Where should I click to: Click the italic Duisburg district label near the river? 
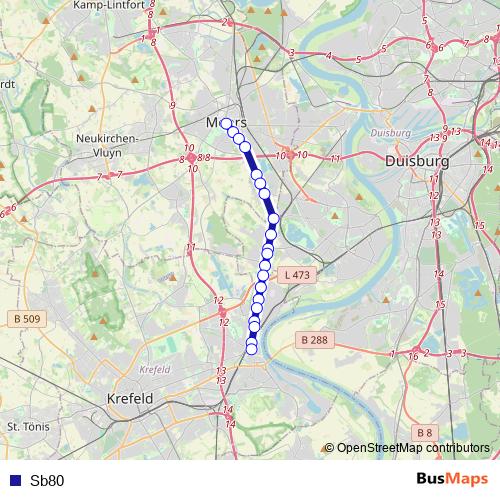(391, 133)
